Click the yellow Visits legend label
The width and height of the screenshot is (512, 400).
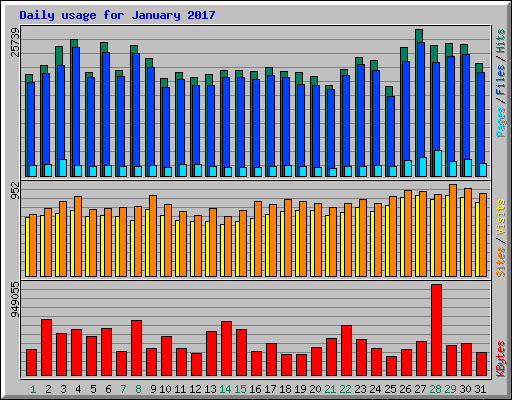pos(500,217)
